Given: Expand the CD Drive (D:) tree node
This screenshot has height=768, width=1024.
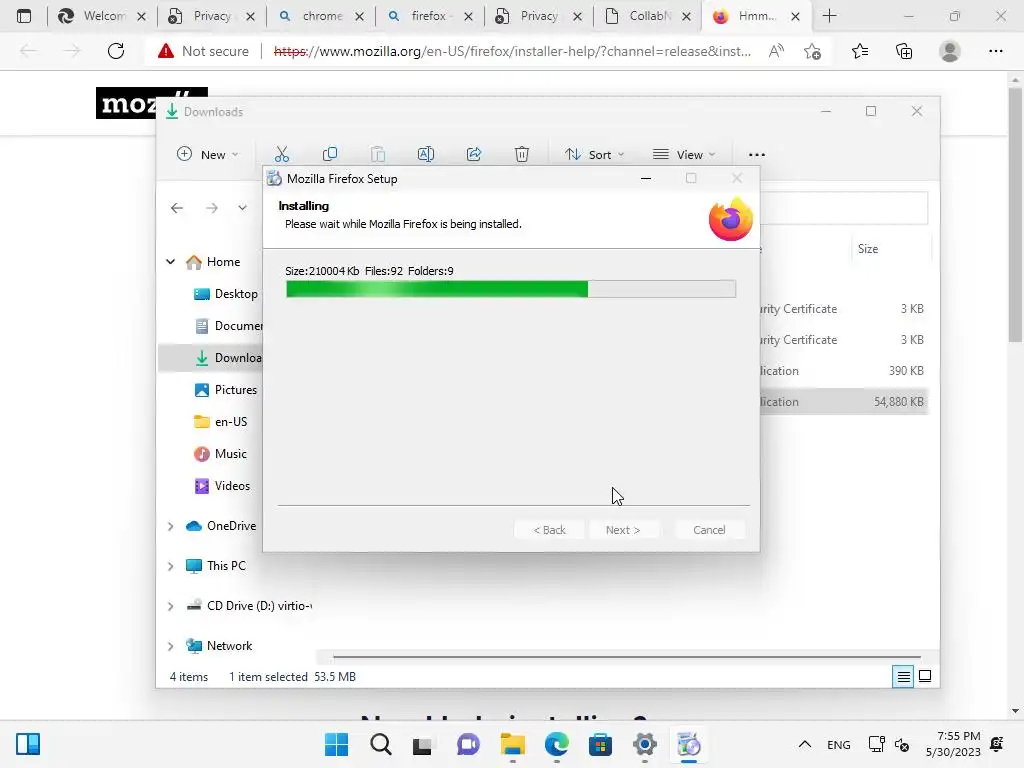Looking at the screenshot, I should (170, 606).
